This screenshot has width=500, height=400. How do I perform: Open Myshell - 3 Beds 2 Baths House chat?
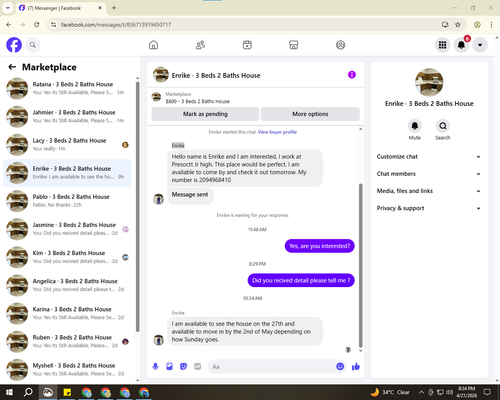tap(67, 370)
